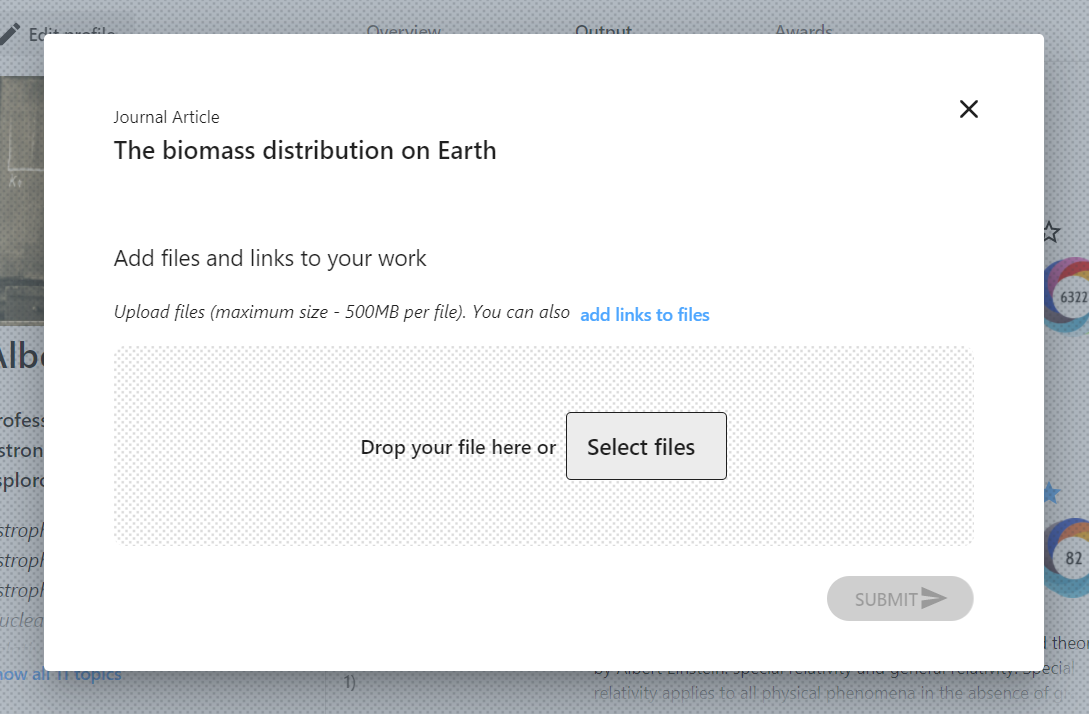
Task: Click the 'Journal Article' label
Action: (x=166, y=117)
